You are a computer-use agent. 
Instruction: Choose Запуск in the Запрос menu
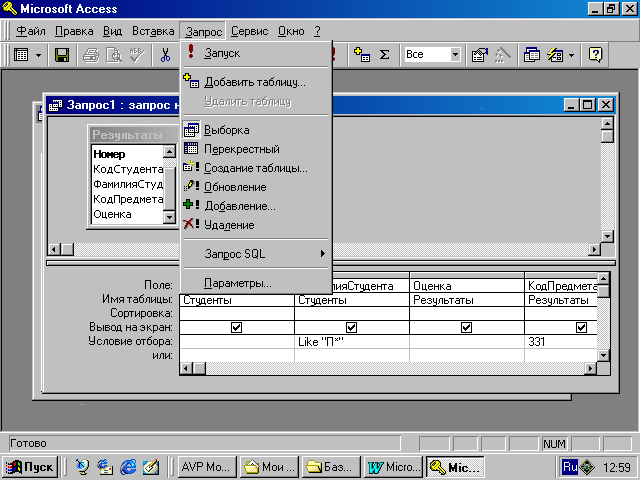(x=257, y=53)
